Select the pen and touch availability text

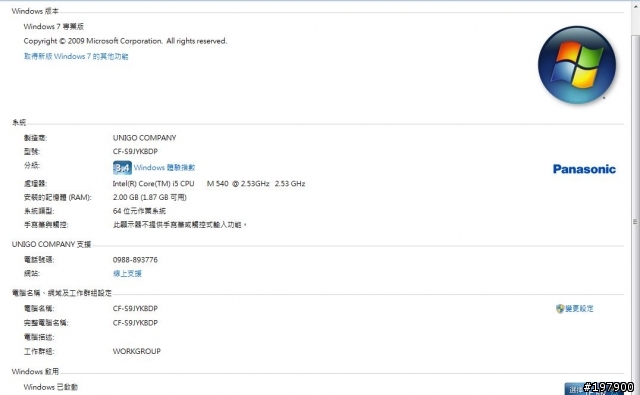180,225
